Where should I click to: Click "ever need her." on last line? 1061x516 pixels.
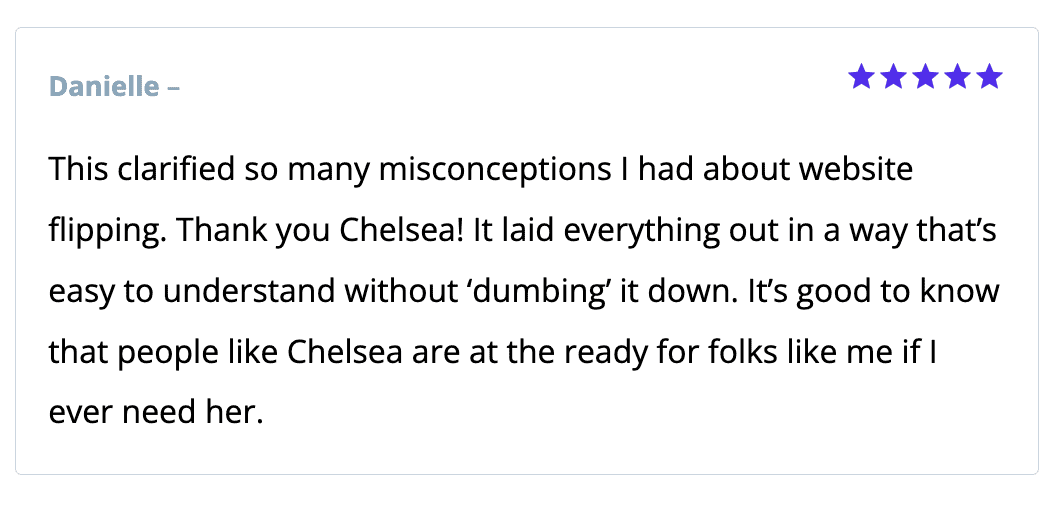click(x=155, y=412)
